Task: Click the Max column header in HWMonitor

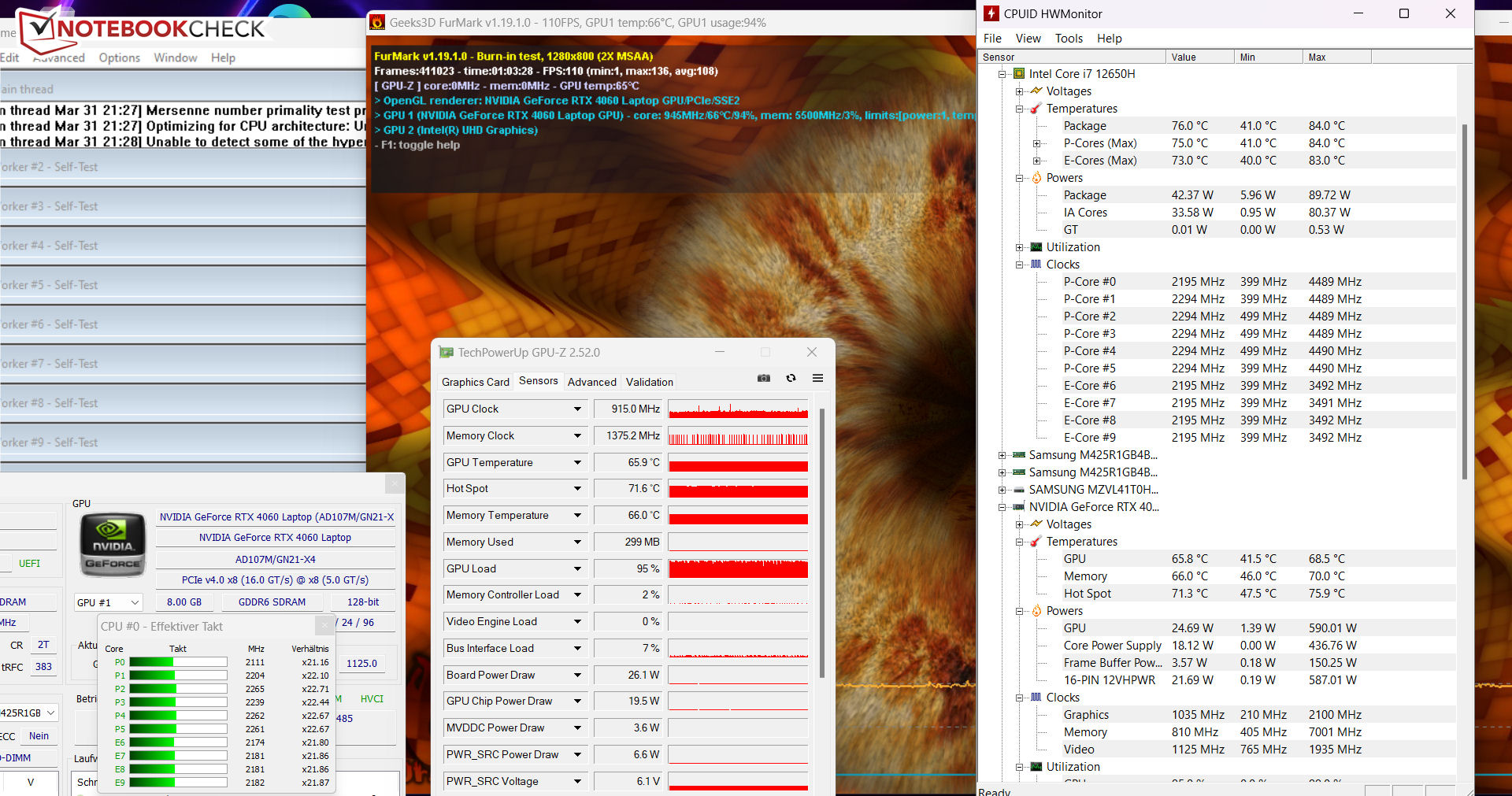Action: (x=1337, y=57)
